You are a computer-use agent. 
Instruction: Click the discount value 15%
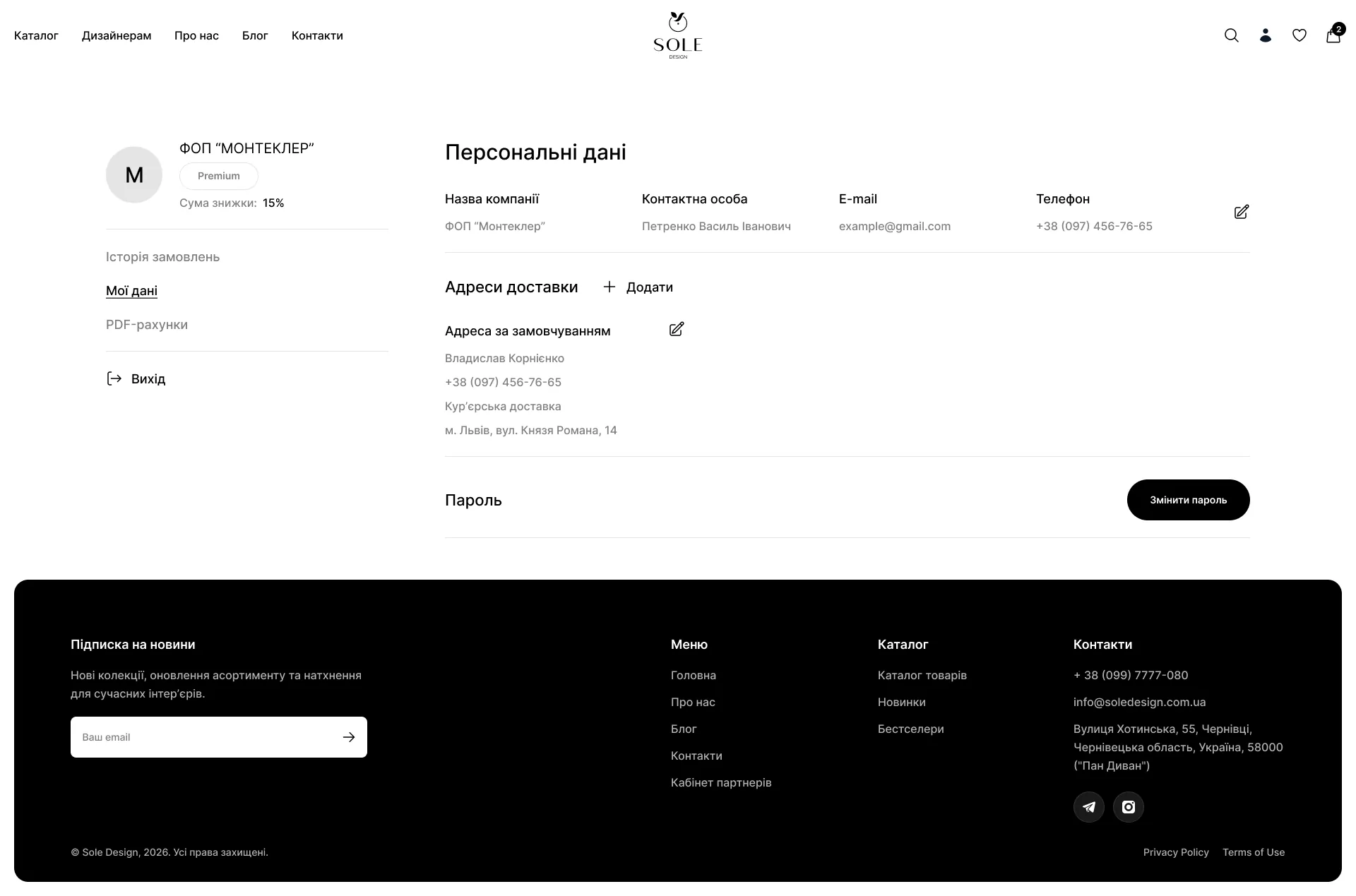(273, 203)
